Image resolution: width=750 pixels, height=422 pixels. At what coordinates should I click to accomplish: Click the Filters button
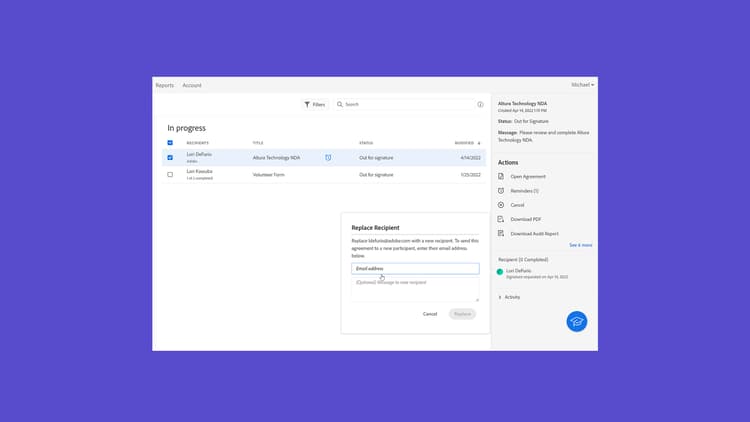315,104
